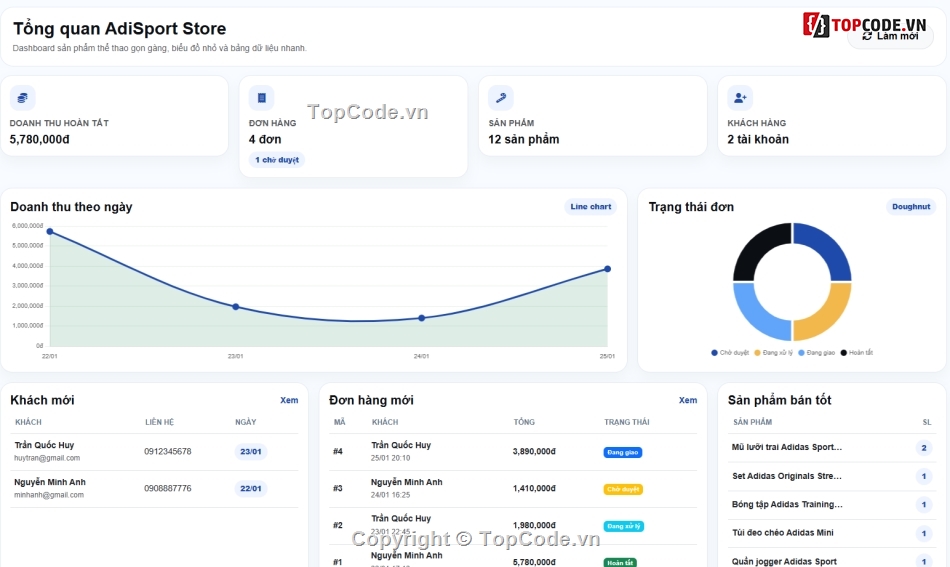
Task: Click the revenue coins icon
Action: 22,98
